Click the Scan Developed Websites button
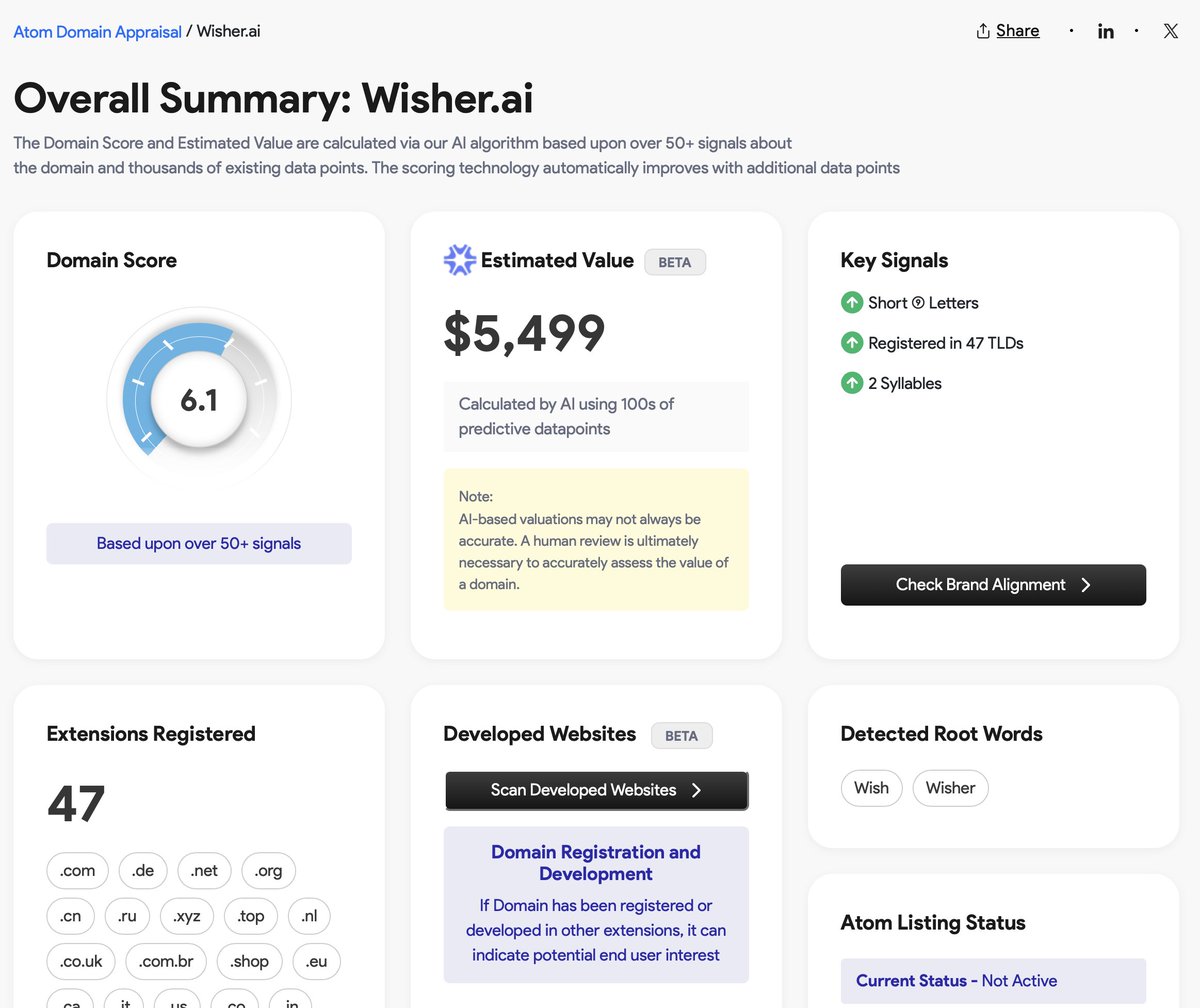 (596, 790)
